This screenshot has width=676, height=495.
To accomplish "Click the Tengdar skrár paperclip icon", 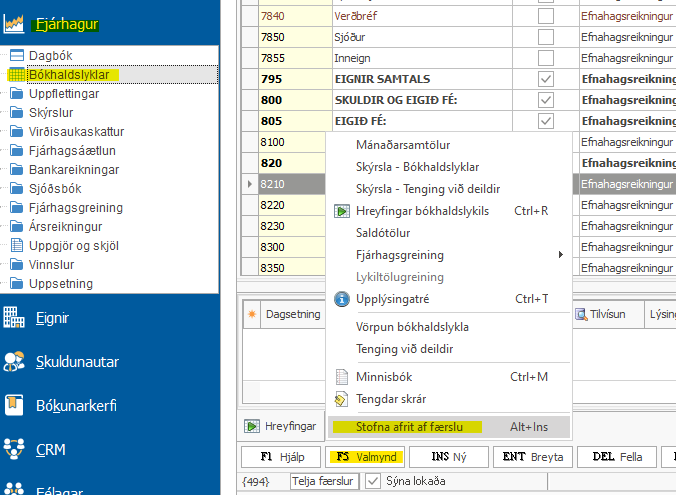I will click(341, 399).
